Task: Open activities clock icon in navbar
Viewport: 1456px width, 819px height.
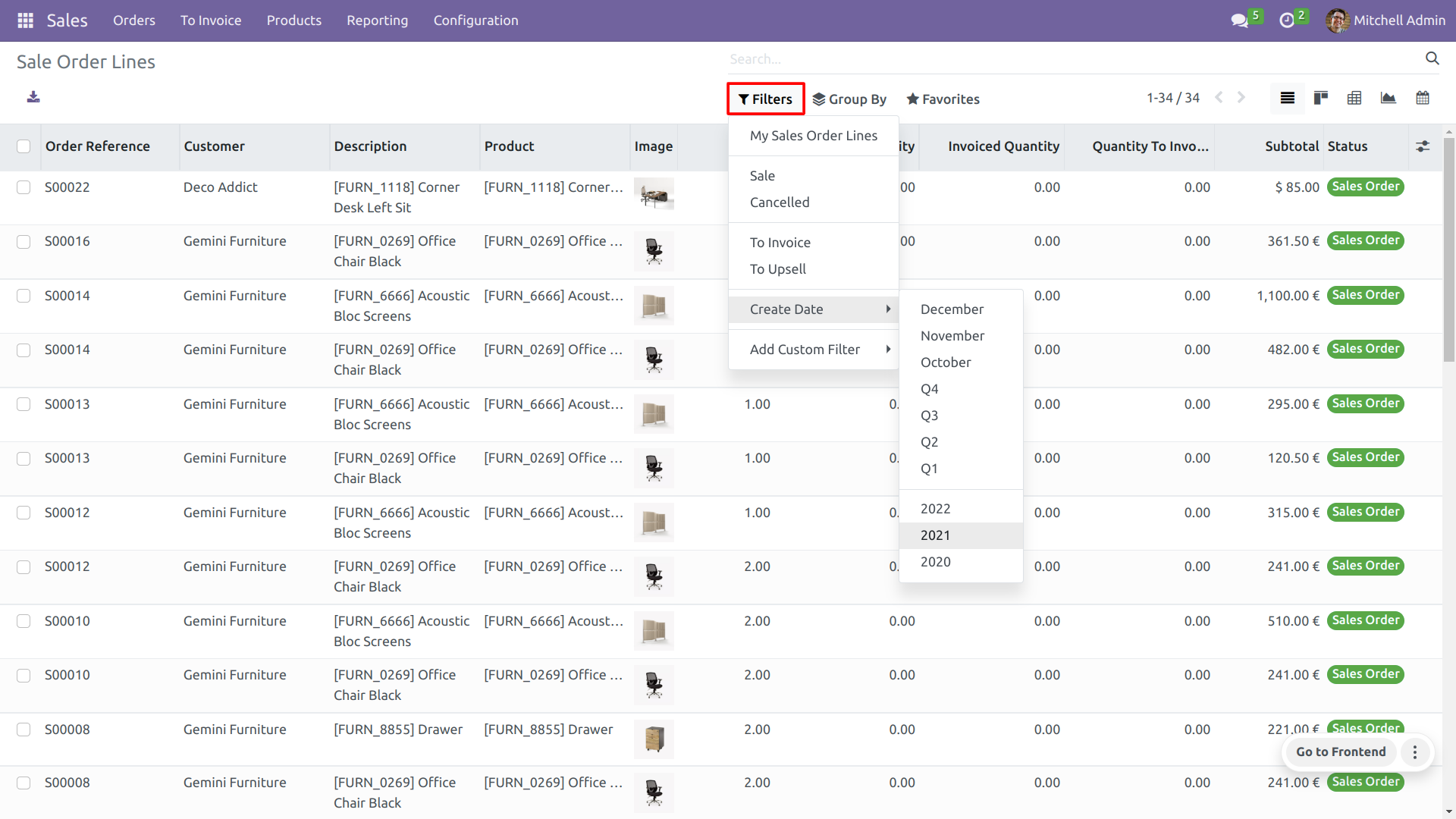Action: [1287, 20]
